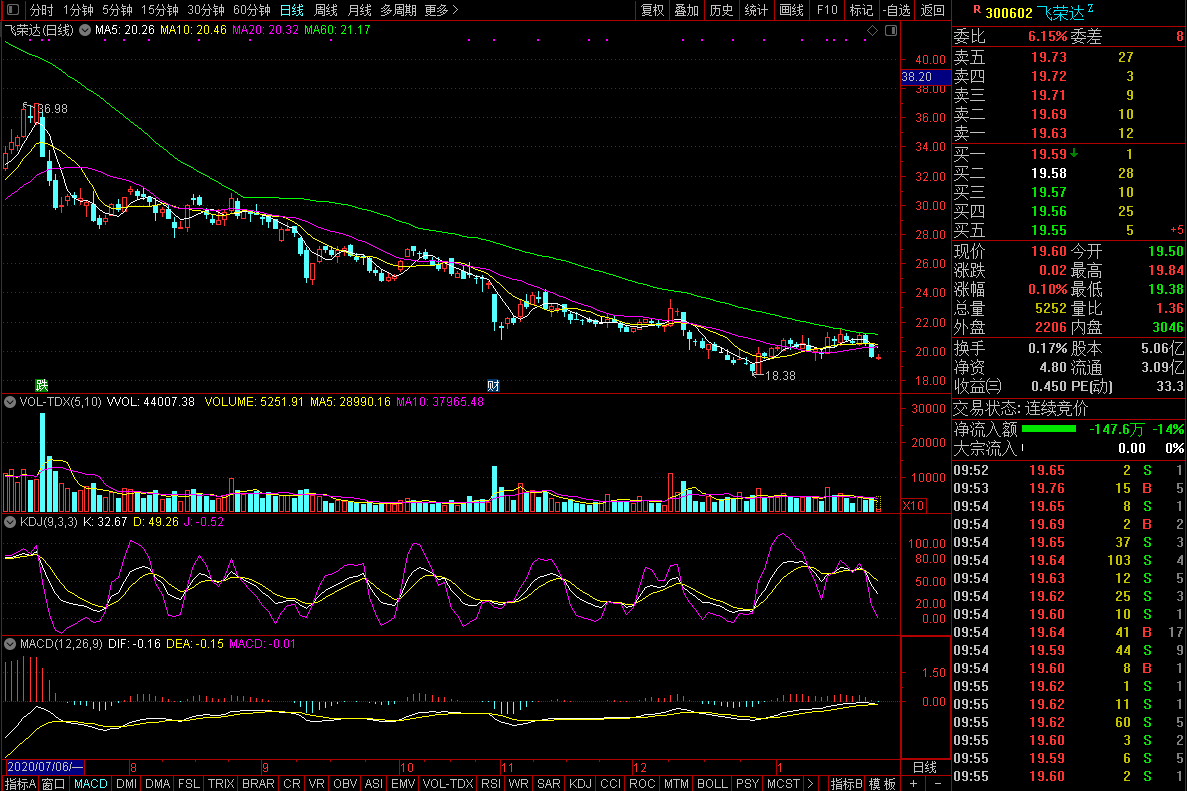Click the X10 volume scale label

tap(914, 506)
